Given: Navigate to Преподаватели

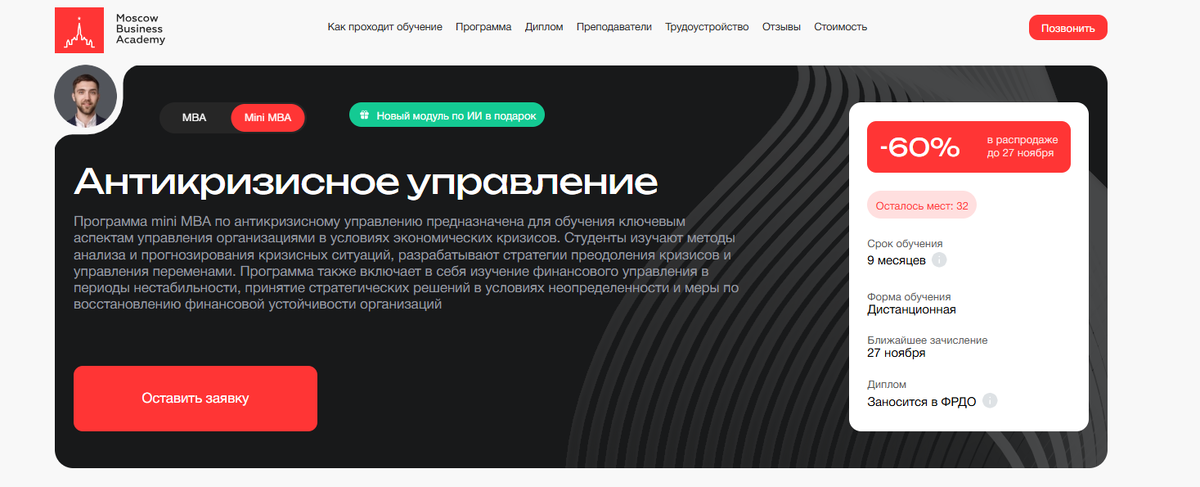Looking at the screenshot, I should pos(614,27).
